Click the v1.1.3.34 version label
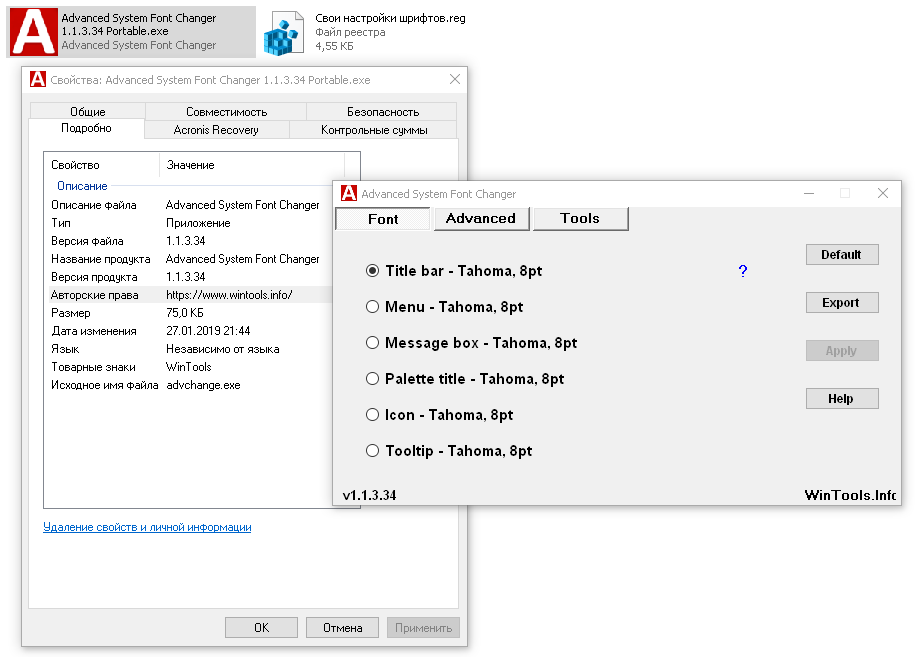The width and height of the screenshot is (916, 657). click(369, 495)
